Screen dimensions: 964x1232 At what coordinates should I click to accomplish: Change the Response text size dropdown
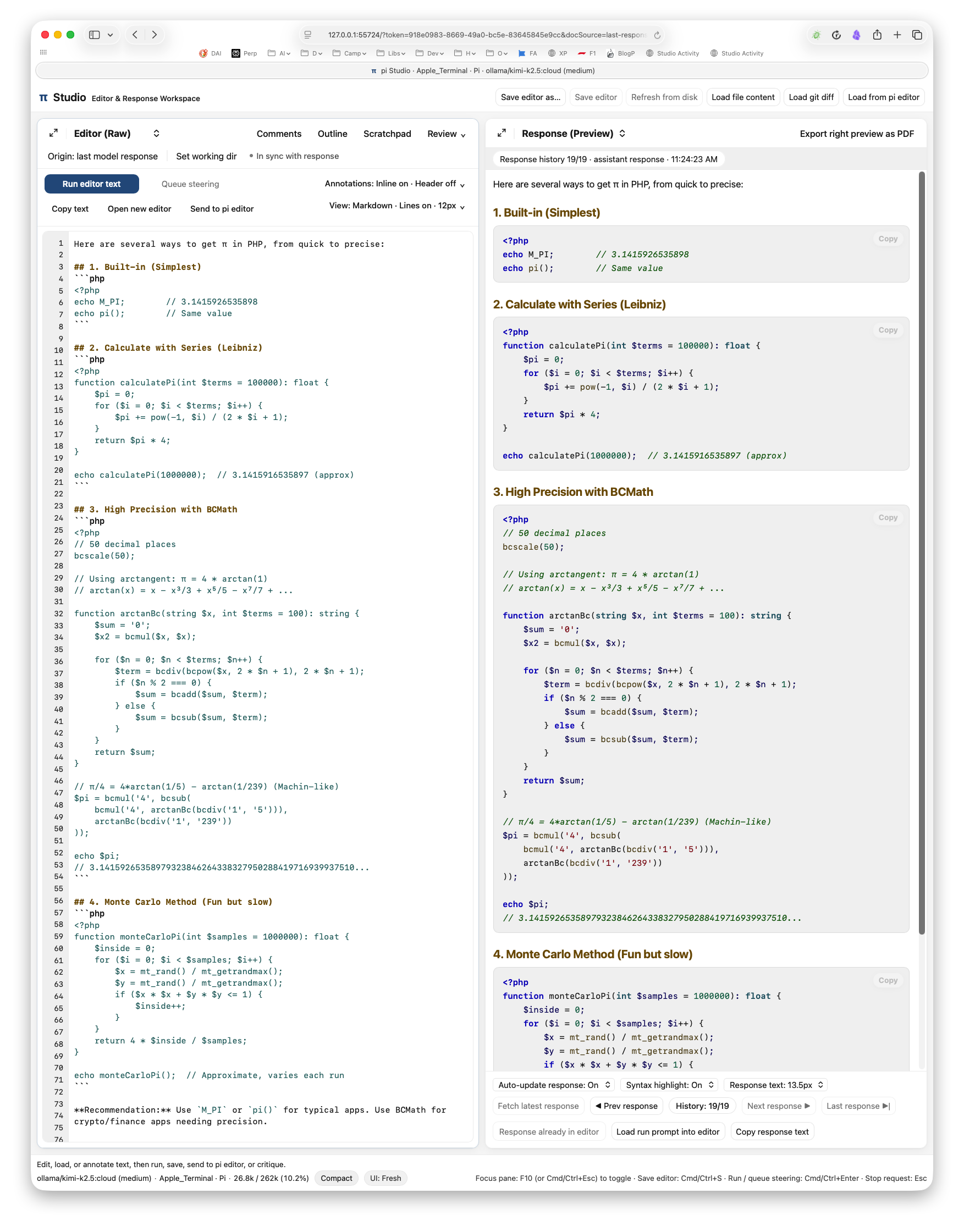point(776,1085)
